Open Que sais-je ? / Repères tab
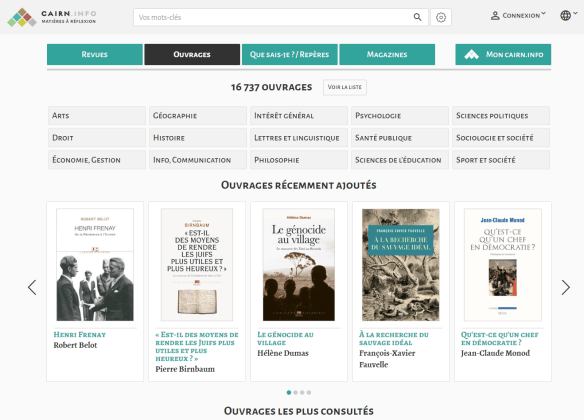This screenshot has height=420, width=584. 290,54
